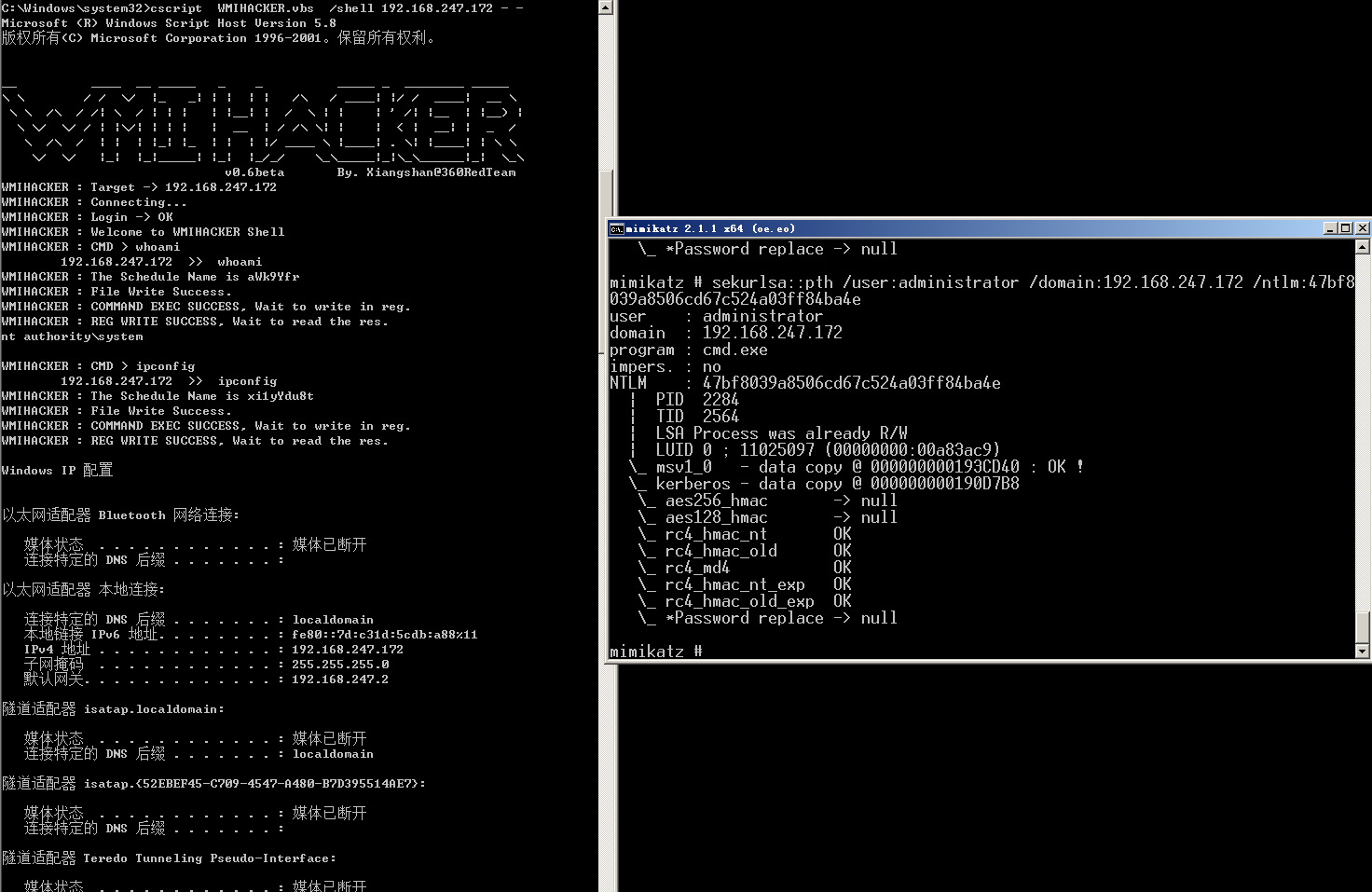The height and width of the screenshot is (892, 1372).
Task: Click the left console scrollbar up arrow
Action: (606, 7)
